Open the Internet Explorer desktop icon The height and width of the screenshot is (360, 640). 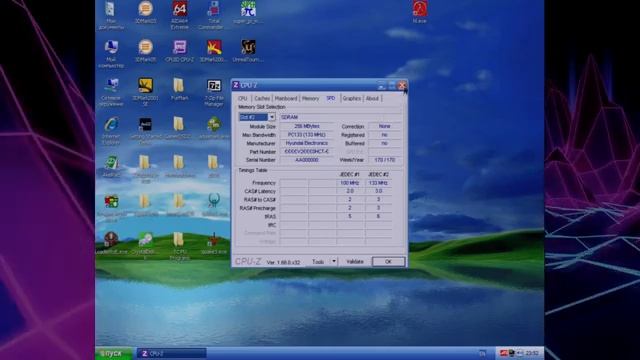pos(111,131)
